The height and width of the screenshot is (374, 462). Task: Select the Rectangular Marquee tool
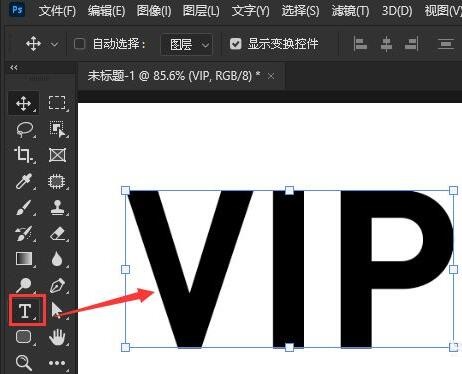pos(57,103)
